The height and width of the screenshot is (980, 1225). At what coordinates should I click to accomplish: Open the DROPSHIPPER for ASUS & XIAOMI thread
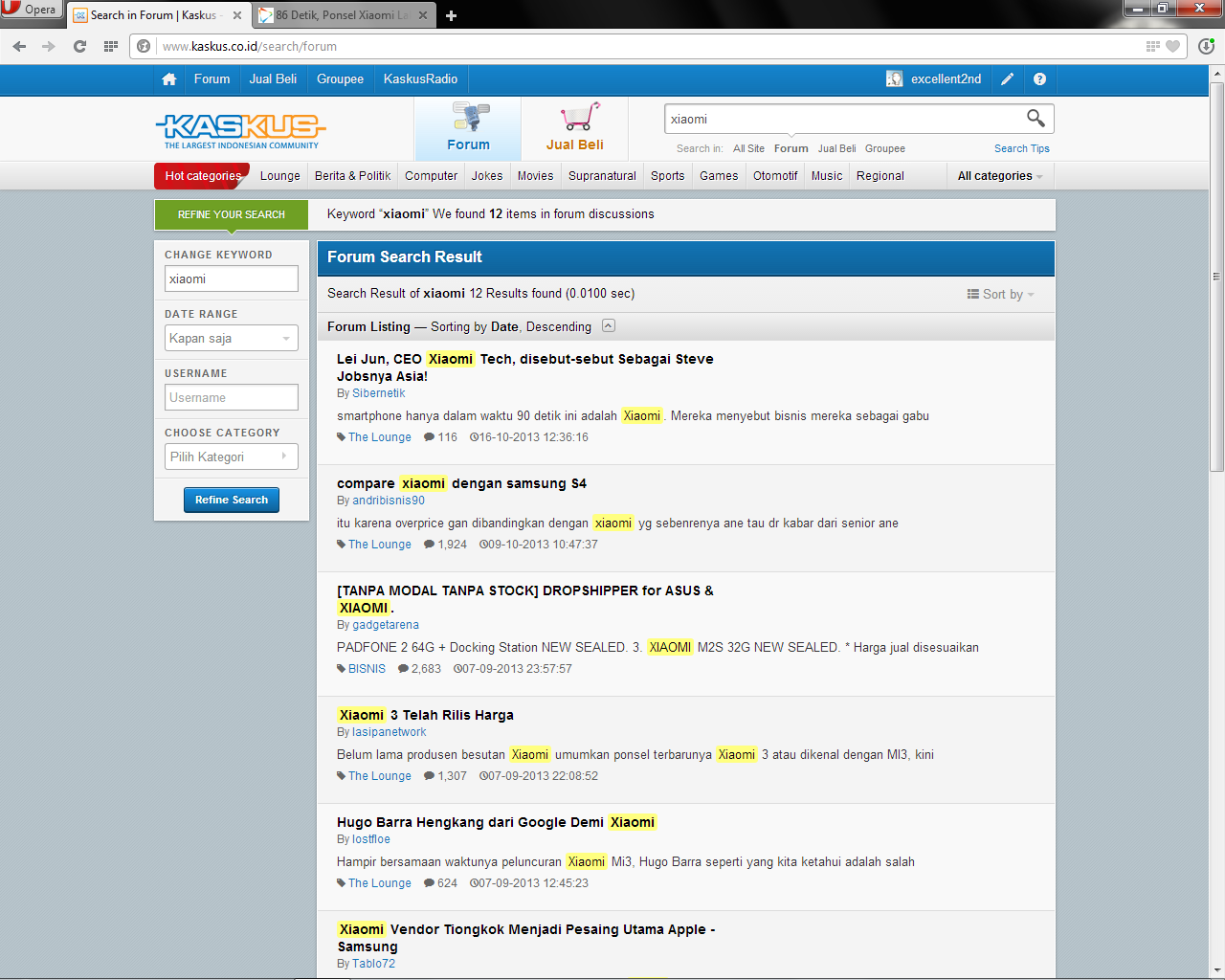point(524,599)
